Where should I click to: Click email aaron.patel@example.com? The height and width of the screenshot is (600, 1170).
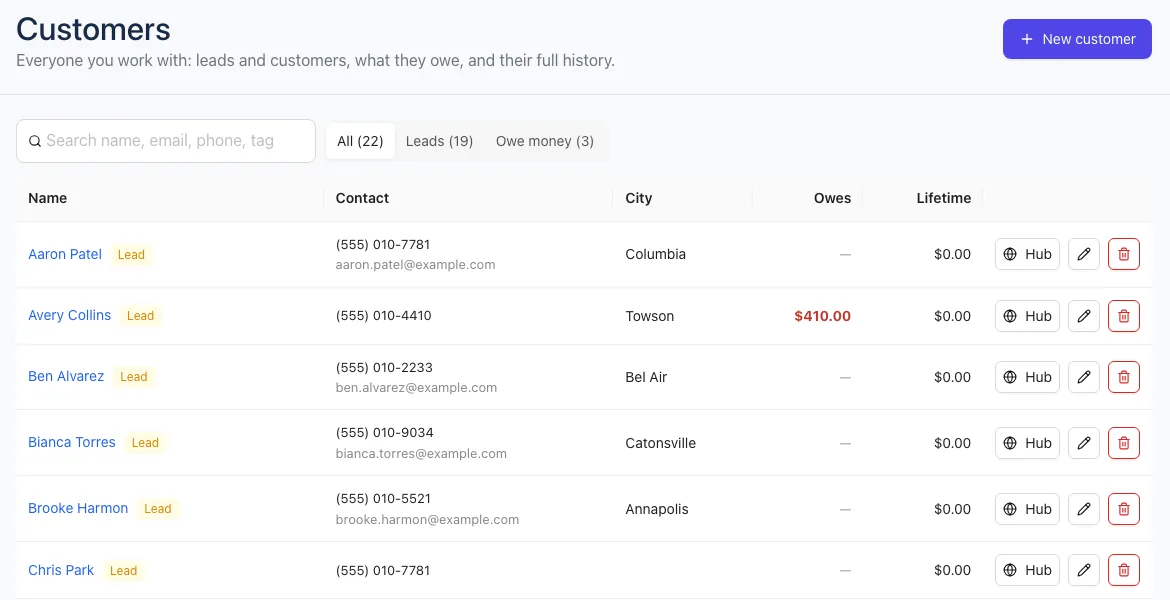(416, 265)
